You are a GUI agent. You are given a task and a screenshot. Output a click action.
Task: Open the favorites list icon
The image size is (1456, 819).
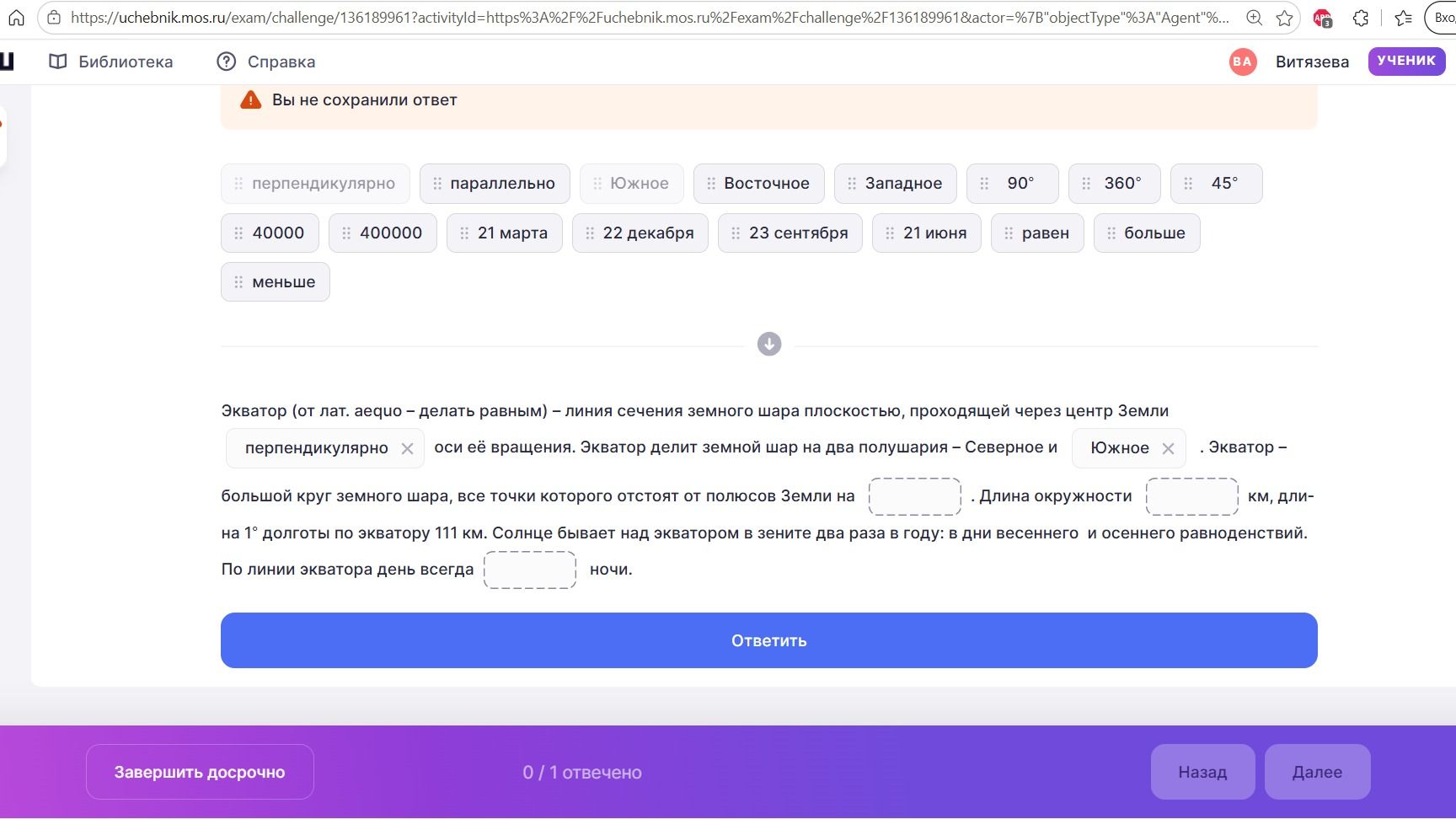pos(1403,18)
